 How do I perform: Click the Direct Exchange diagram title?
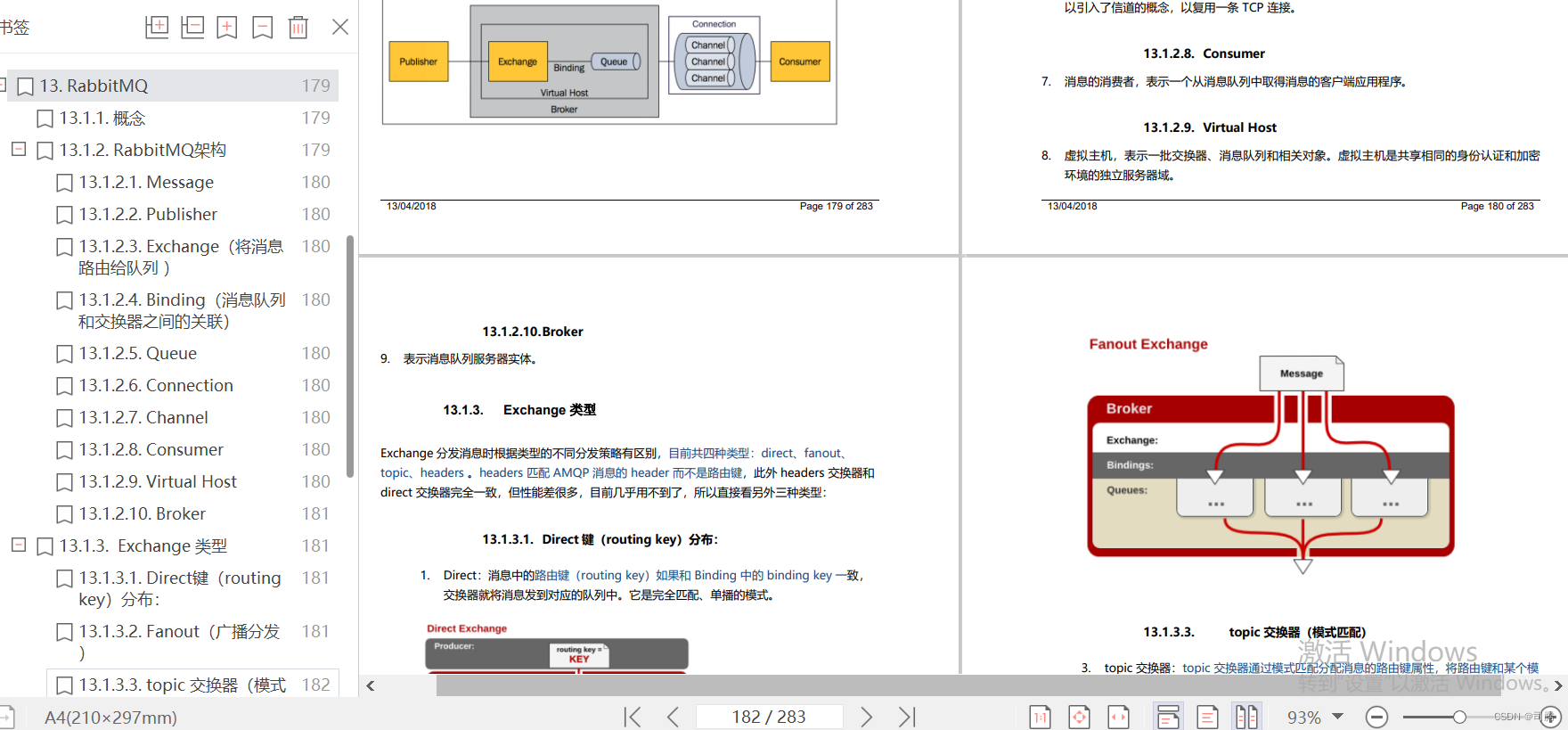pos(467,628)
